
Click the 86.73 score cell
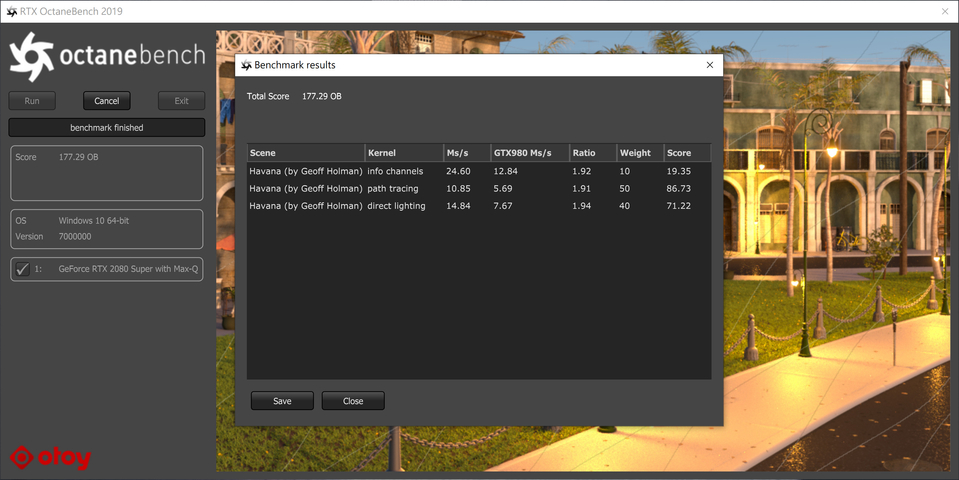point(678,188)
